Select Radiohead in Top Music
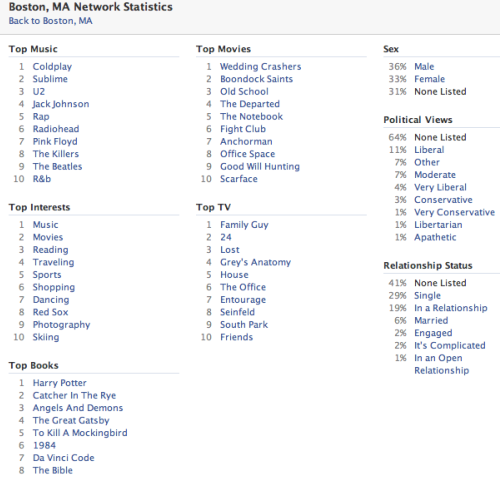Viewport: 500px width, 478px height. (56, 129)
